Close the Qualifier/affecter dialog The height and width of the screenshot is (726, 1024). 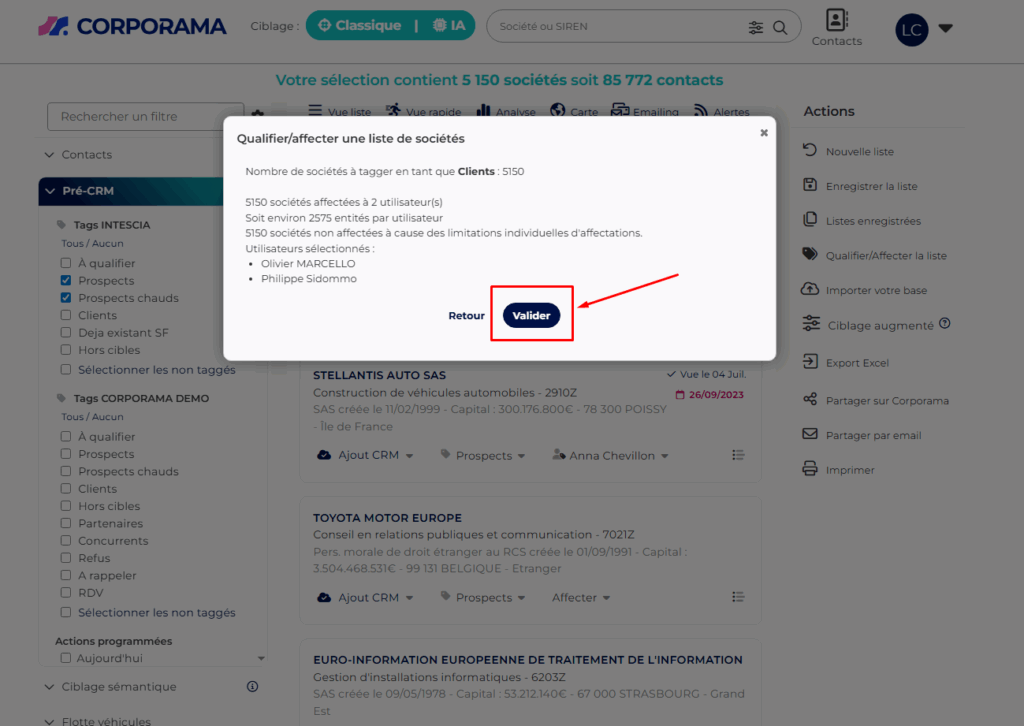coord(764,132)
